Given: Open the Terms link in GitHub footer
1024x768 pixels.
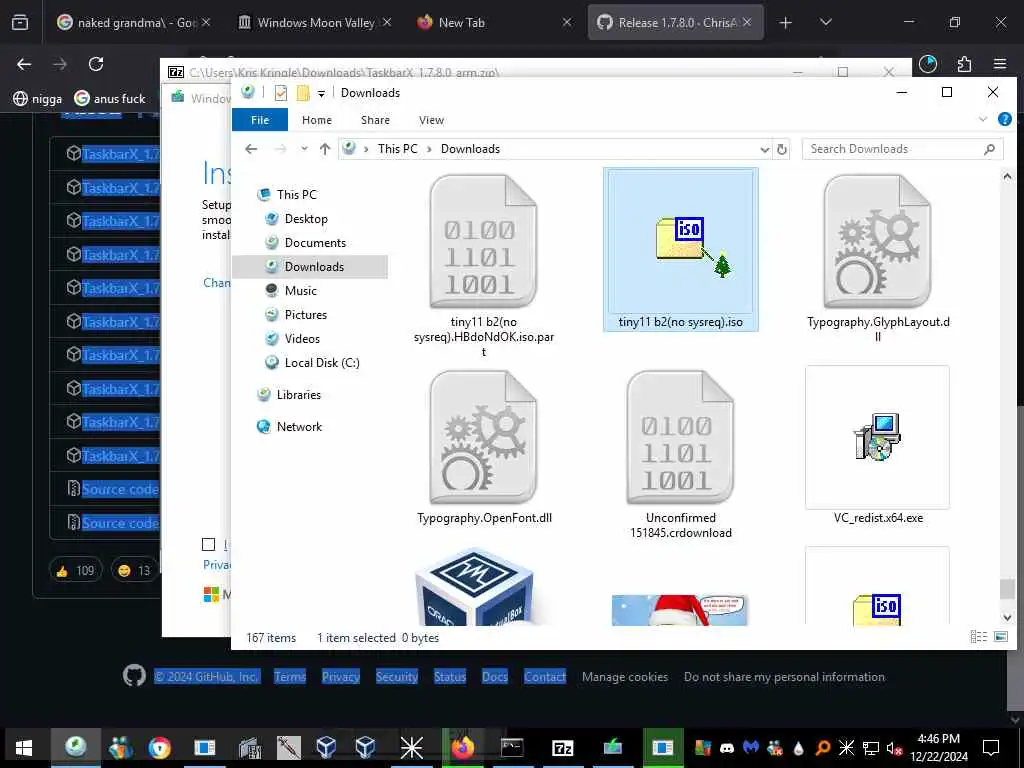Looking at the screenshot, I should pos(290,677).
